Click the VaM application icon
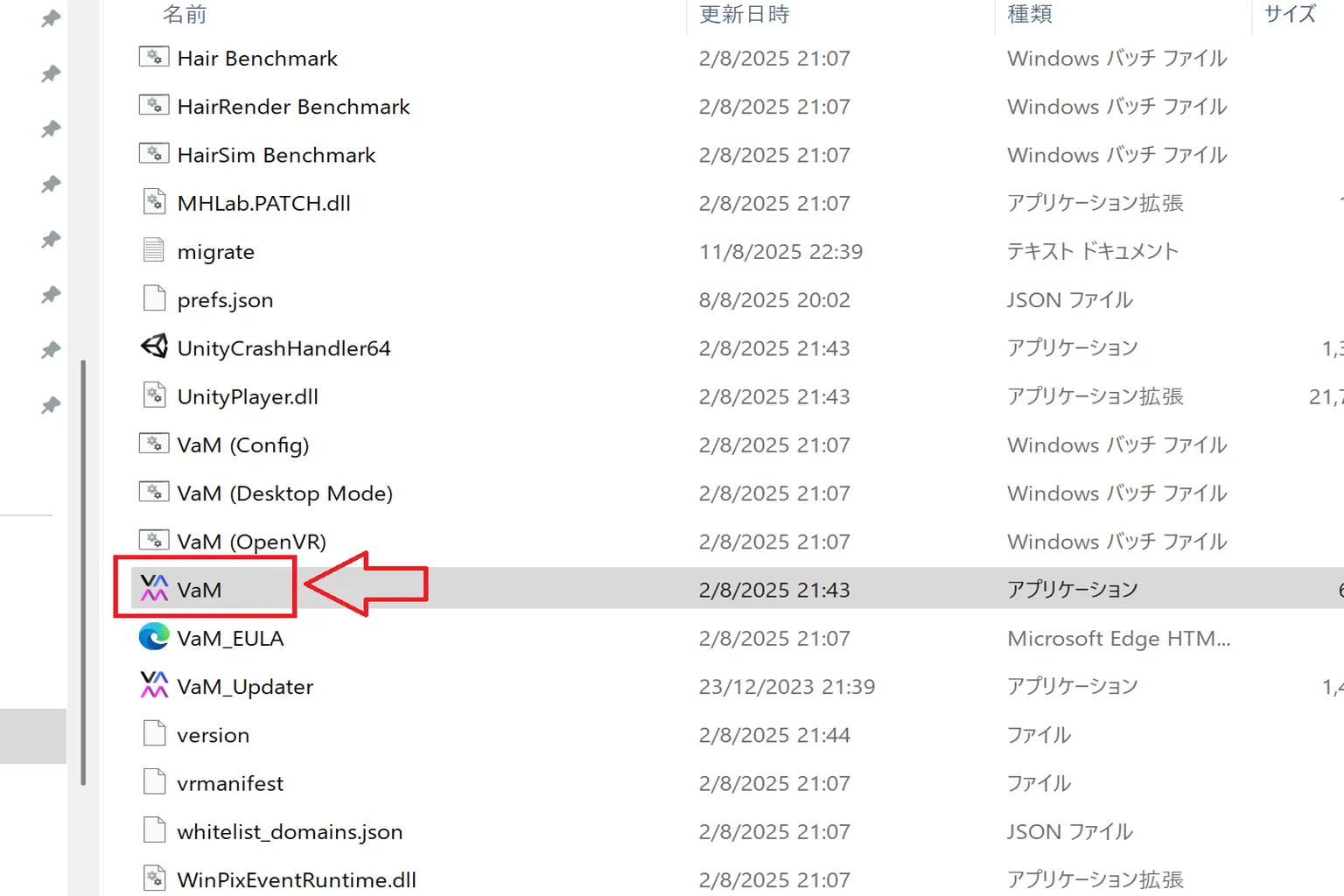 [154, 588]
